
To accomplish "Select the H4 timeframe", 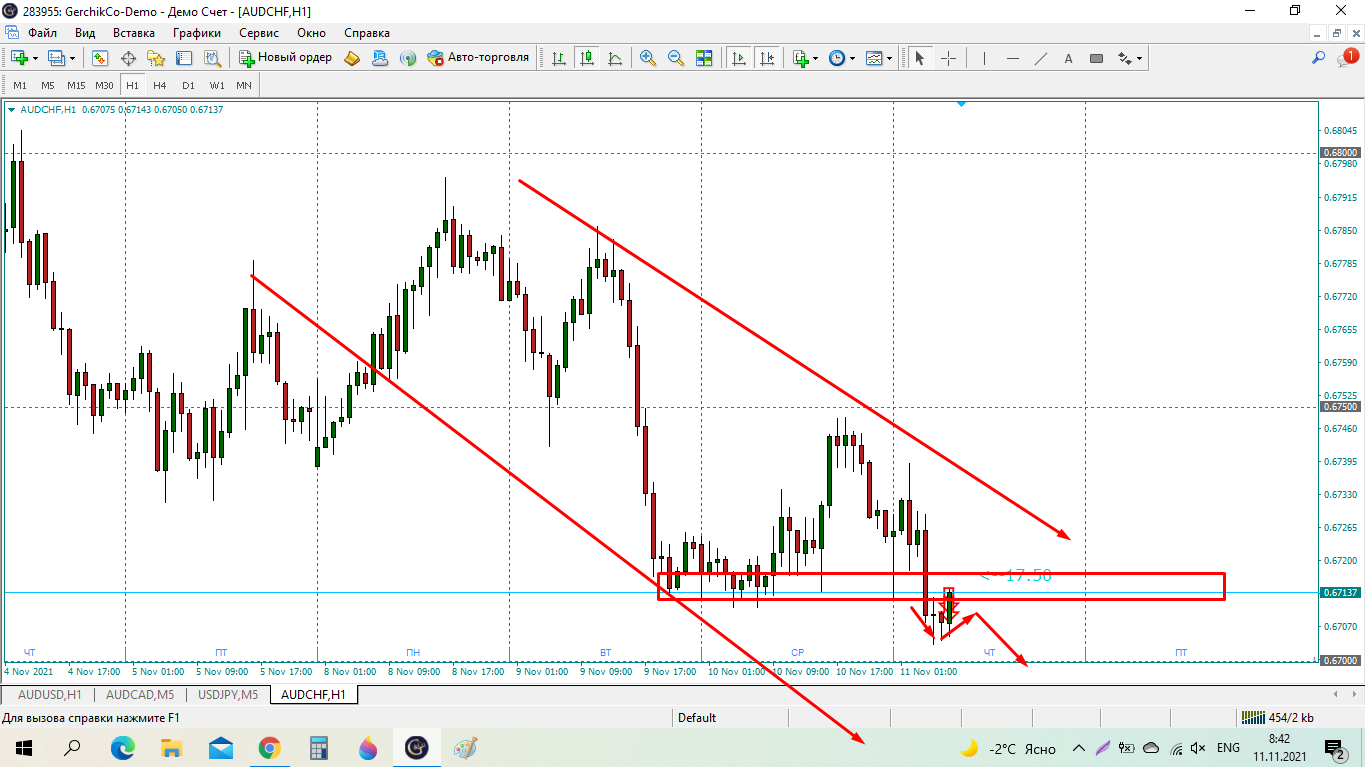I will [160, 85].
